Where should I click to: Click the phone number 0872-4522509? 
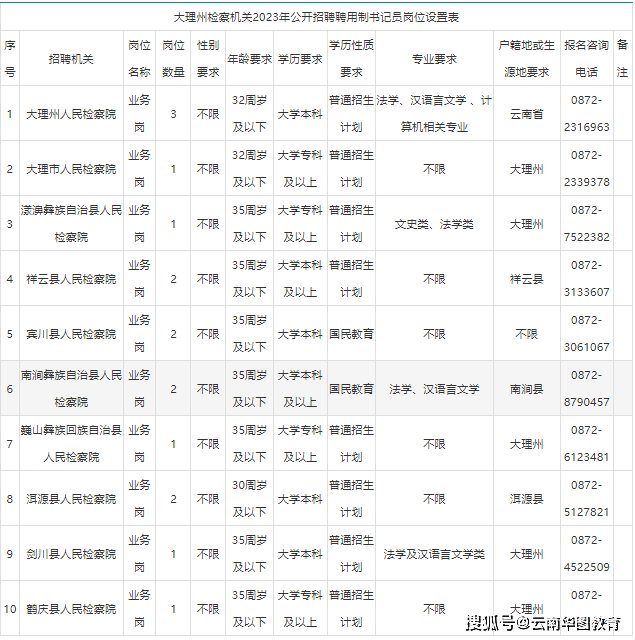click(x=586, y=554)
